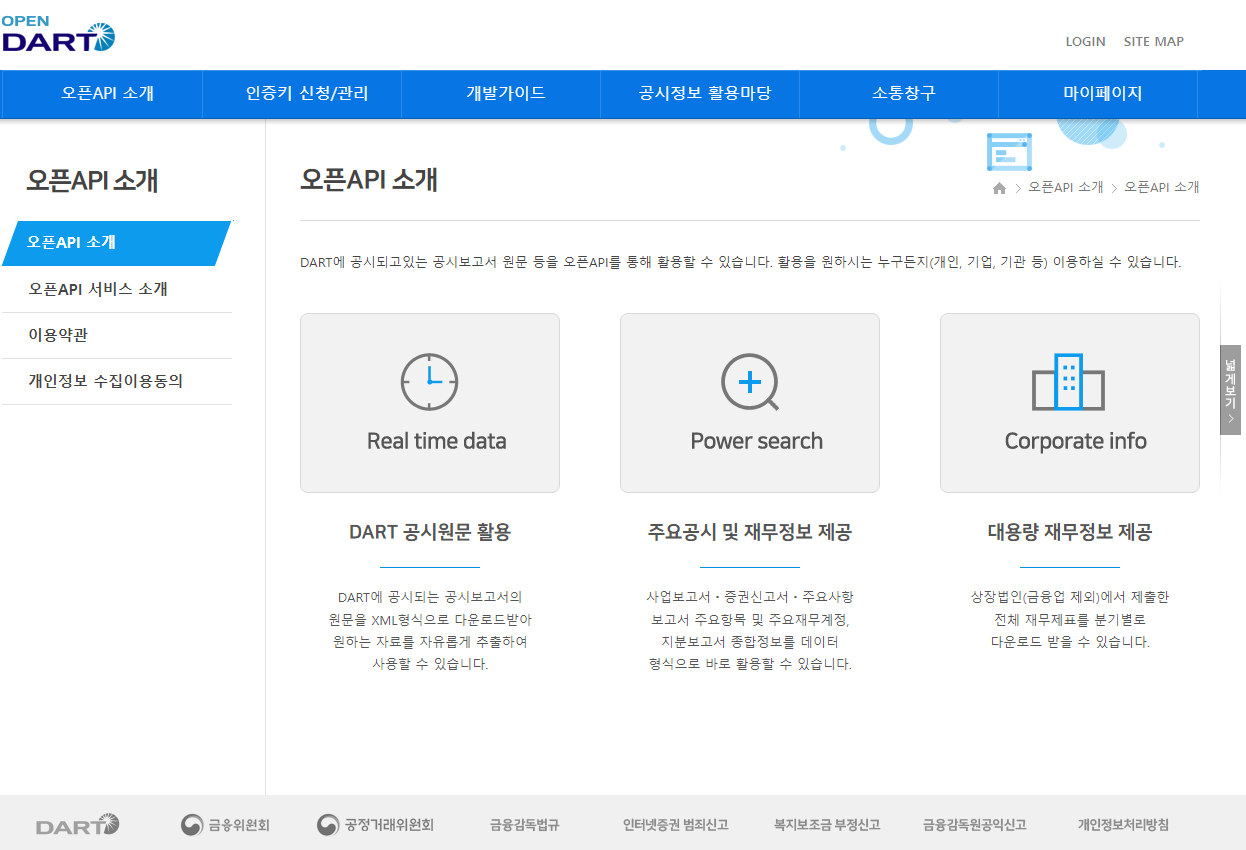Viewport: 1246px width, 850px height.
Task: Open the 마이페이지 menu
Action: click(1102, 94)
